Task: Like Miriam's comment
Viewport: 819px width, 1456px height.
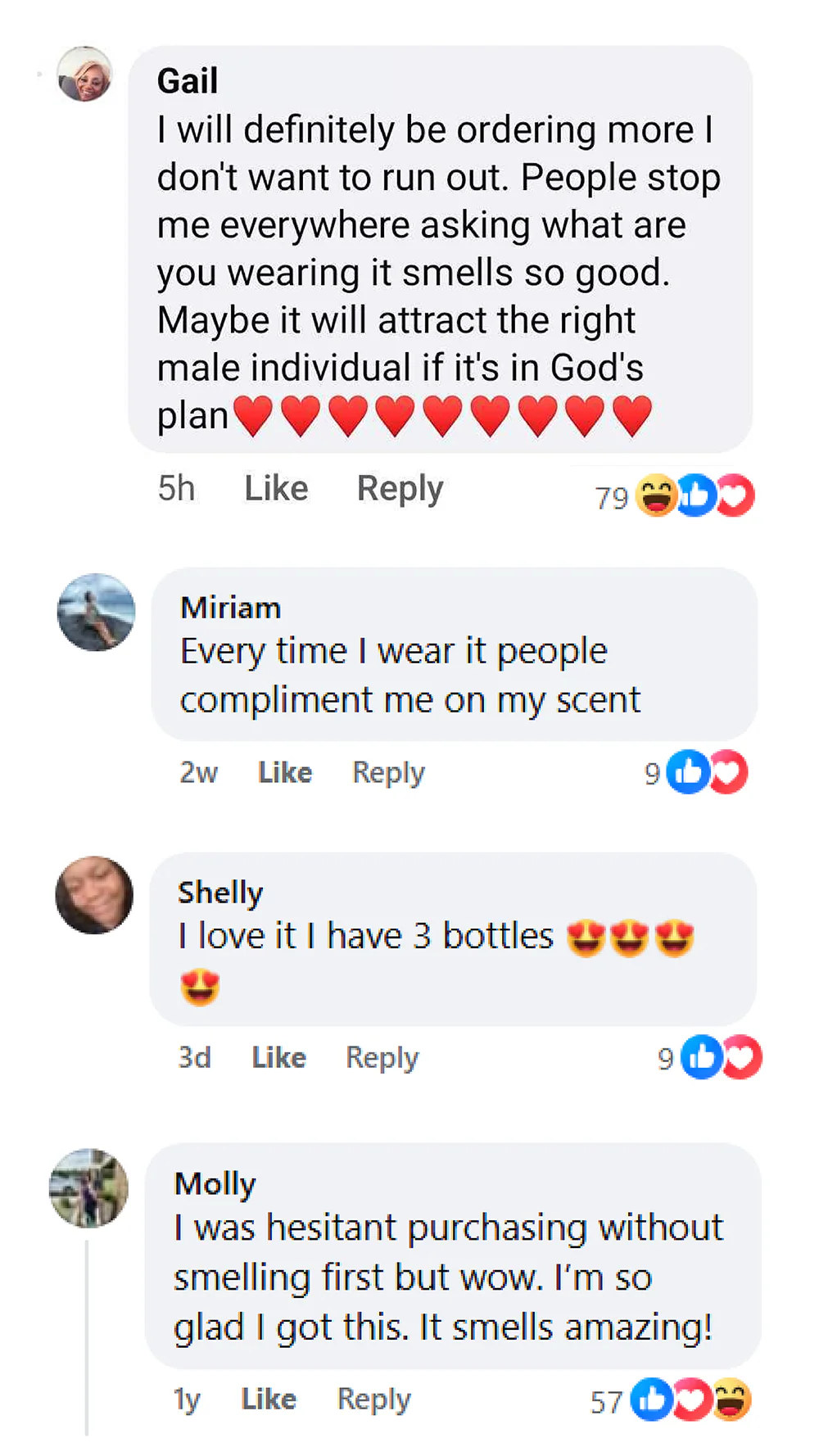Action: click(x=285, y=772)
